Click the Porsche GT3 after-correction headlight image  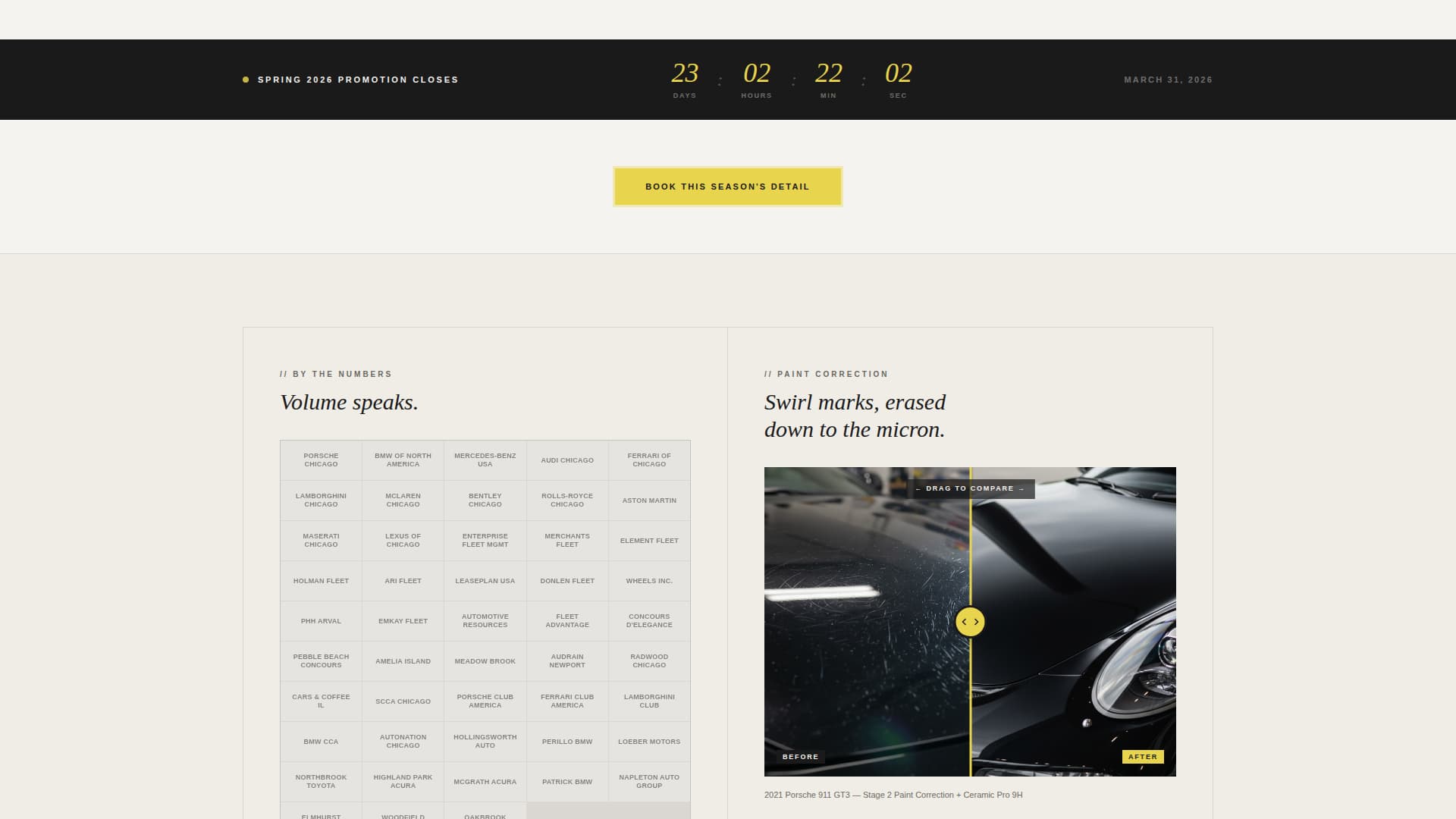click(x=1074, y=622)
